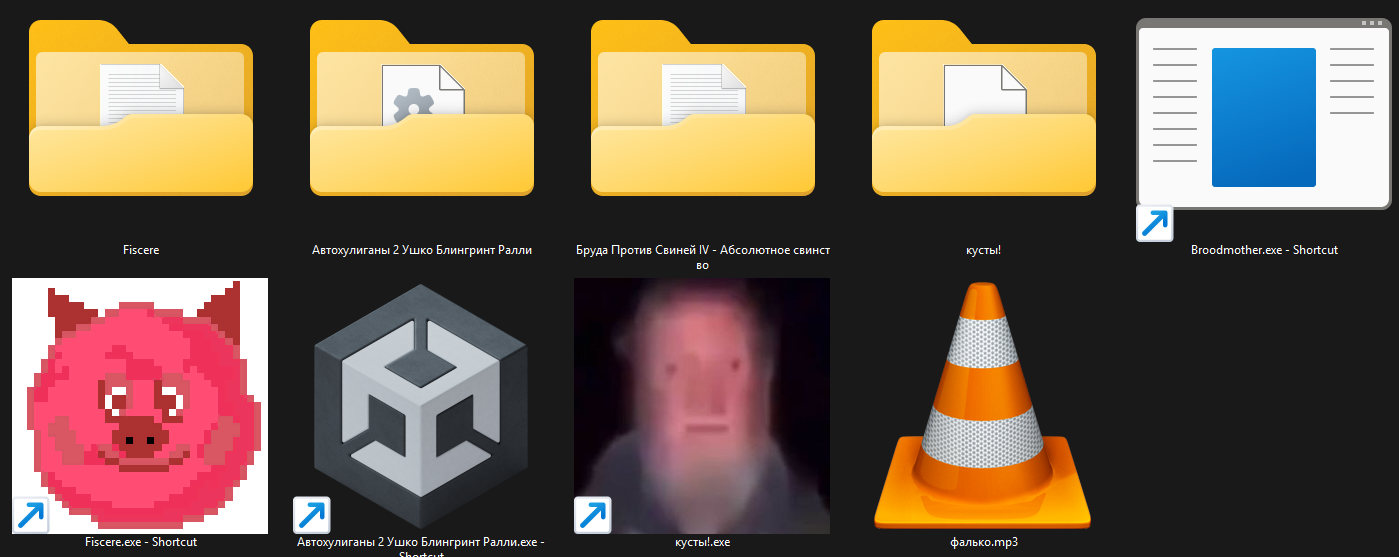Select the blurry bearded face кусты!.exe thumbnail
This screenshot has width=1399, height=557.
pos(702,406)
